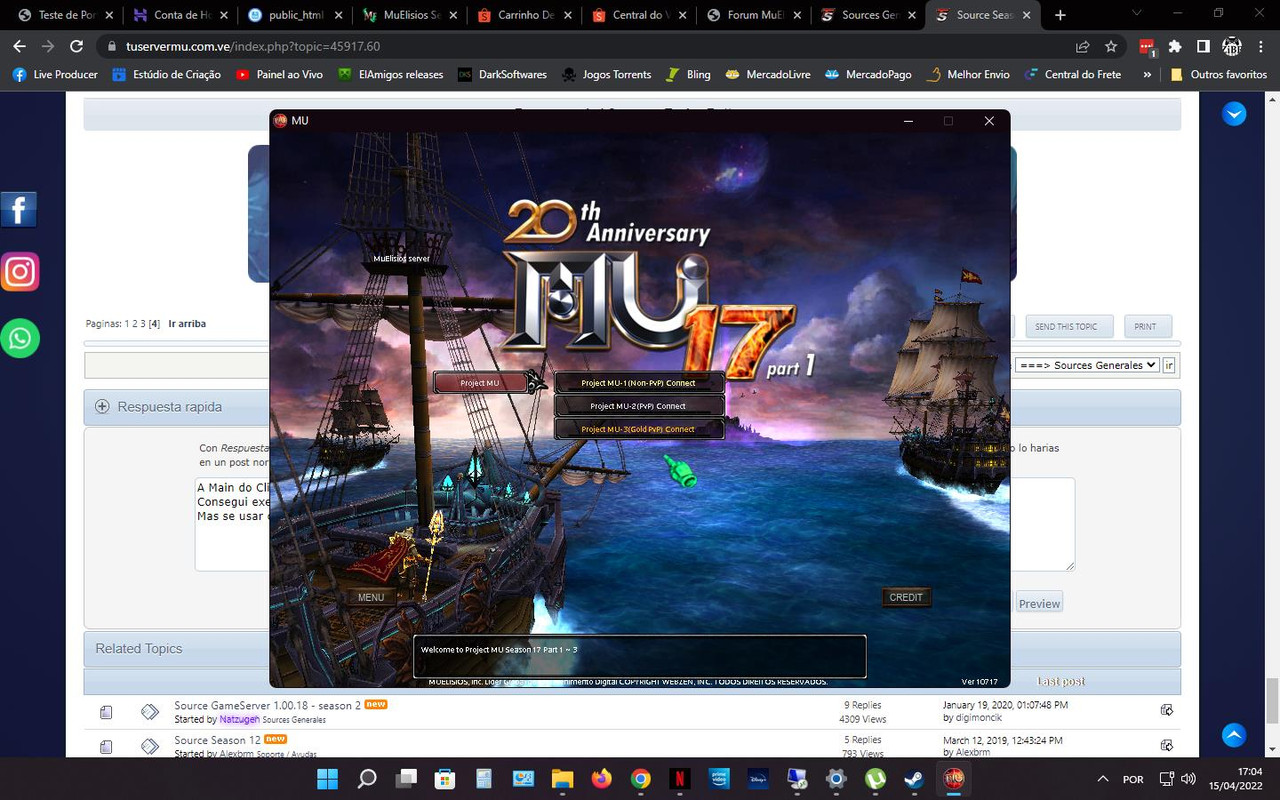Image resolution: width=1280 pixels, height=800 pixels.
Task: Bookmark this page with the star icon
Action: point(1111,46)
